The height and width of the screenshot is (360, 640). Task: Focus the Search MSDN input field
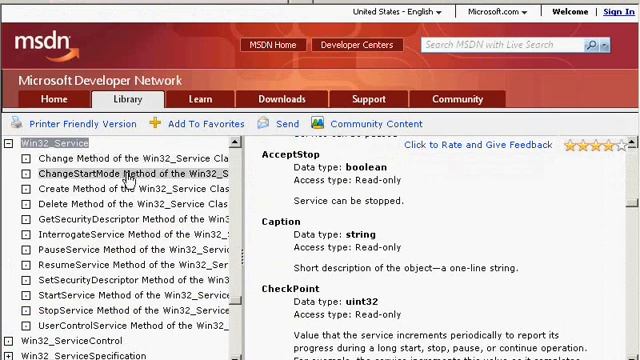[502, 45]
